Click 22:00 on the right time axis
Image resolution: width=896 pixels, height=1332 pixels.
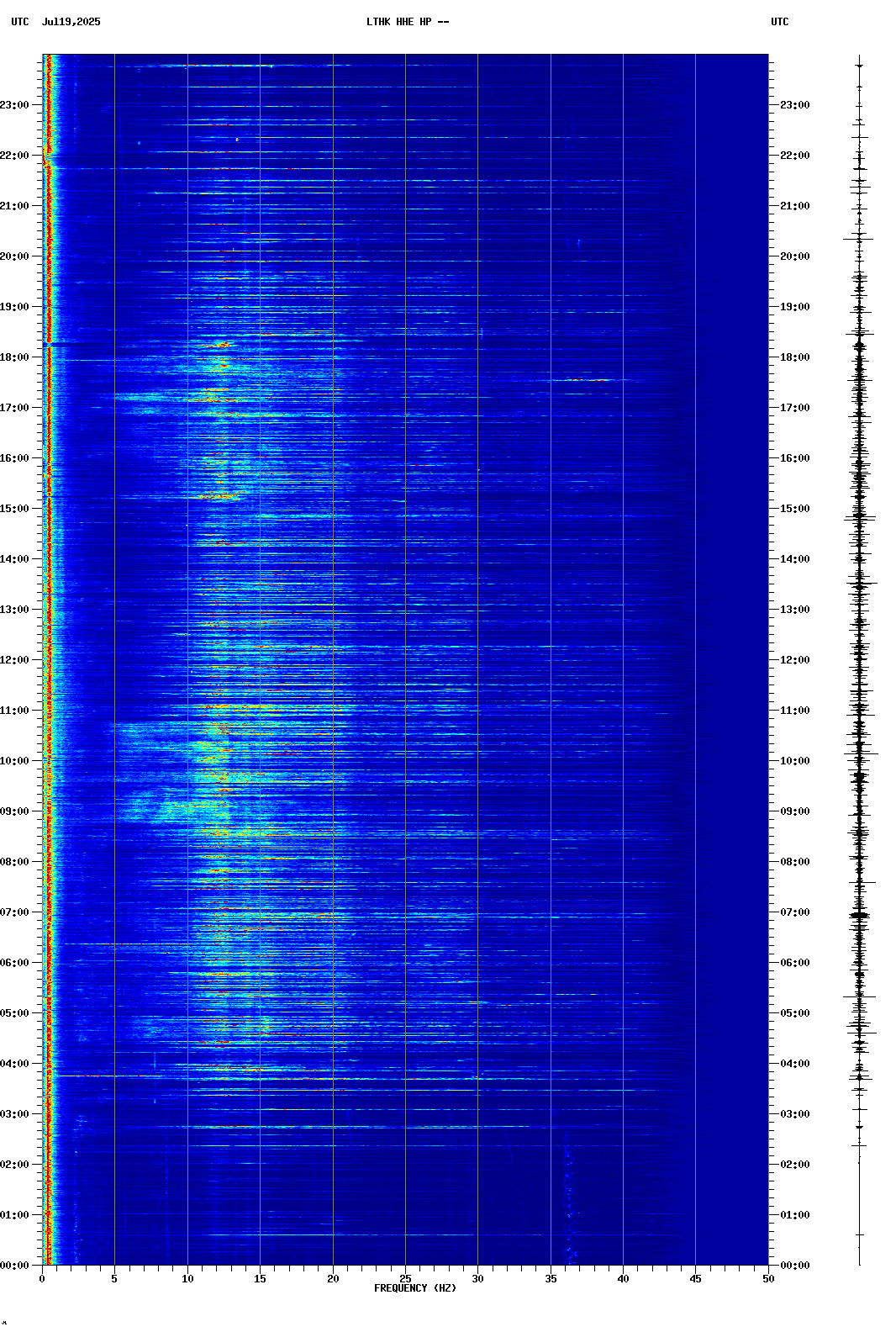795,156
